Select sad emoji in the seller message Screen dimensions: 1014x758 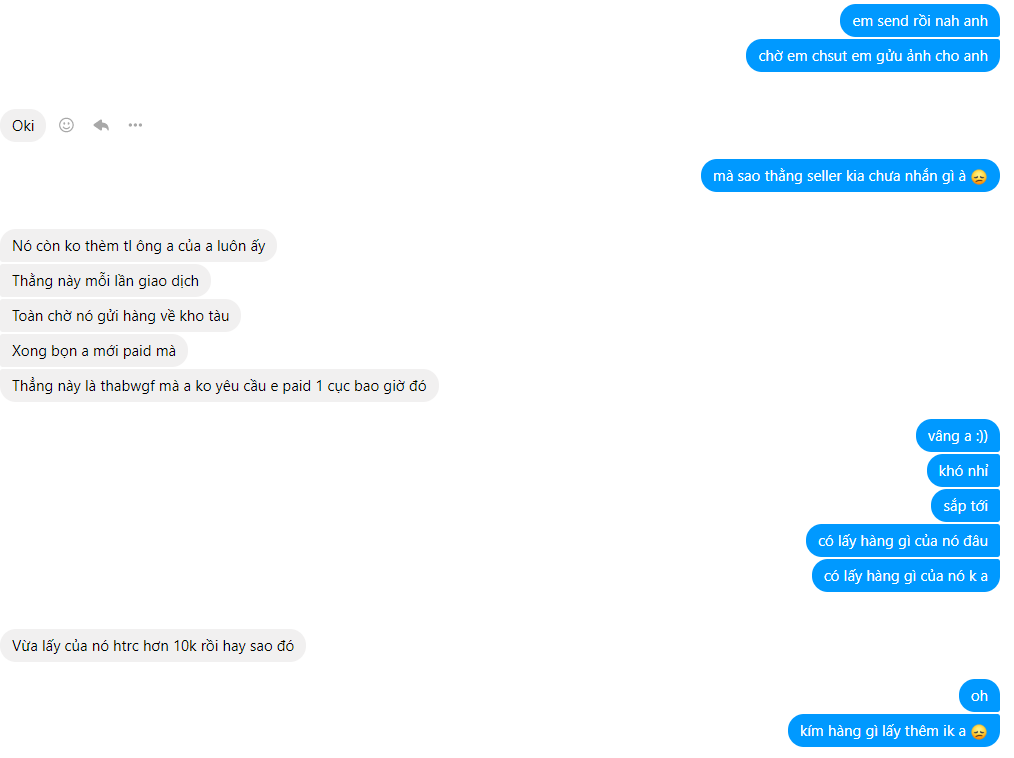click(979, 177)
